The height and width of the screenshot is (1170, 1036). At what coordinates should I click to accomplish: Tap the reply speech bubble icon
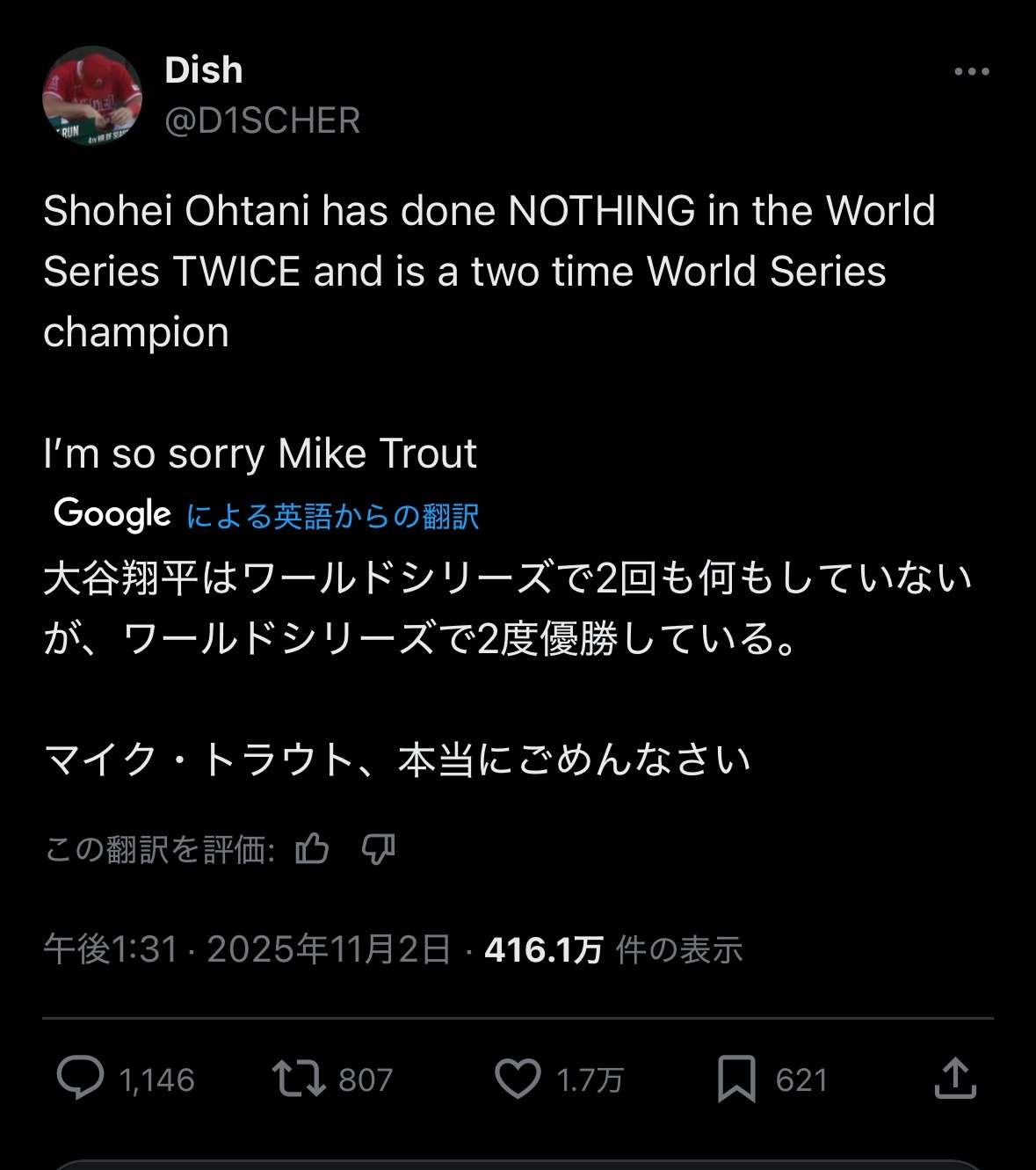80,1079
